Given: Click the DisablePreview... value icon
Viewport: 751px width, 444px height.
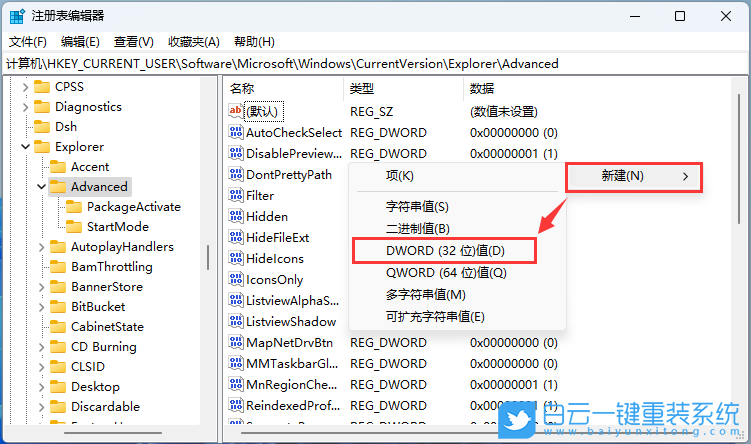Looking at the screenshot, I should tap(236, 153).
